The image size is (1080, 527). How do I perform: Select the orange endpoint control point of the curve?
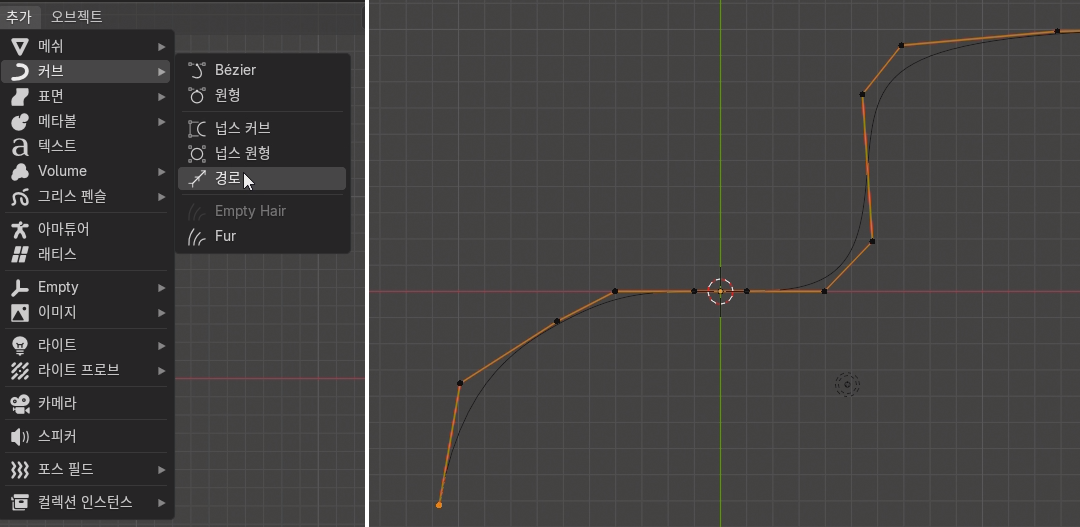[x=439, y=505]
